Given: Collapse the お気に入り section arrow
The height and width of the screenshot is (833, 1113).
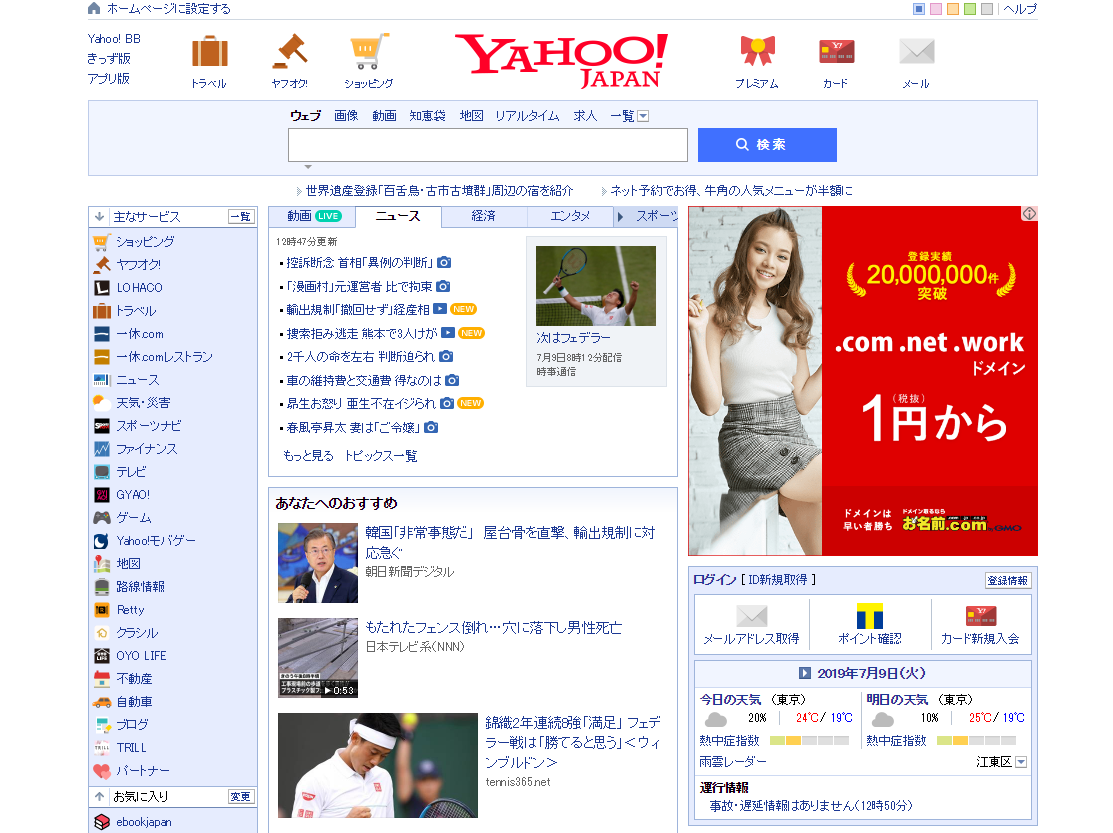Looking at the screenshot, I should 100,796.
